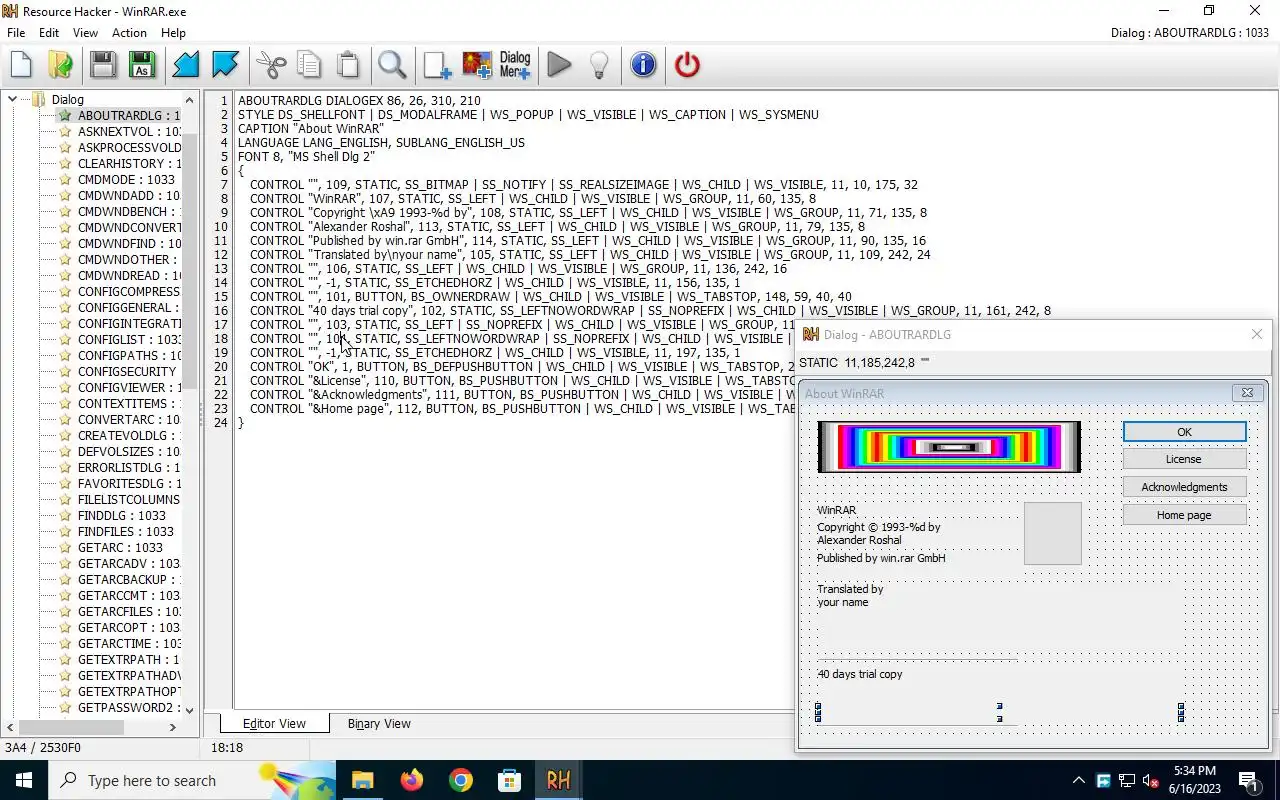Cut with the scissors icon
This screenshot has height=800, width=1280.
271,65
